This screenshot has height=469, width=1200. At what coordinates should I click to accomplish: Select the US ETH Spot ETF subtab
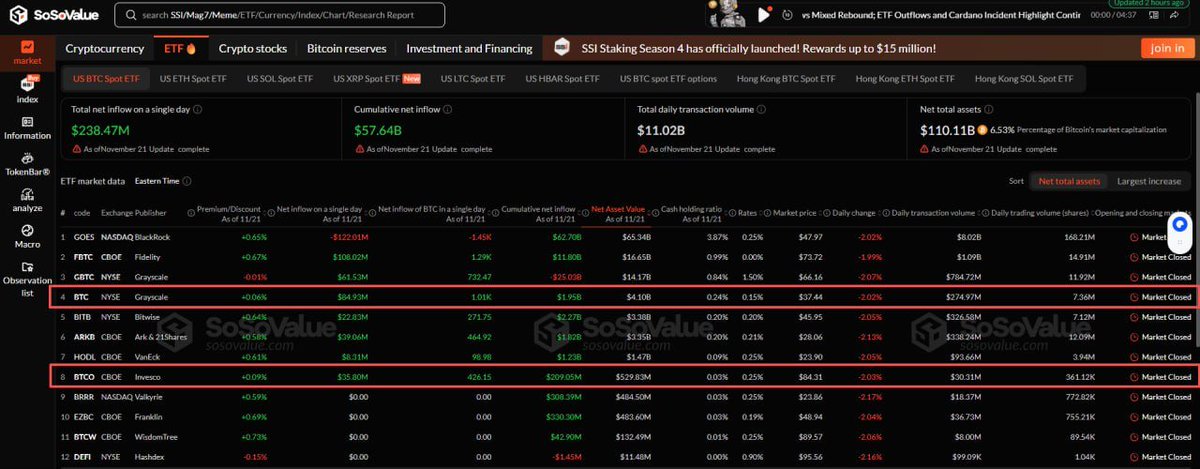(193, 78)
